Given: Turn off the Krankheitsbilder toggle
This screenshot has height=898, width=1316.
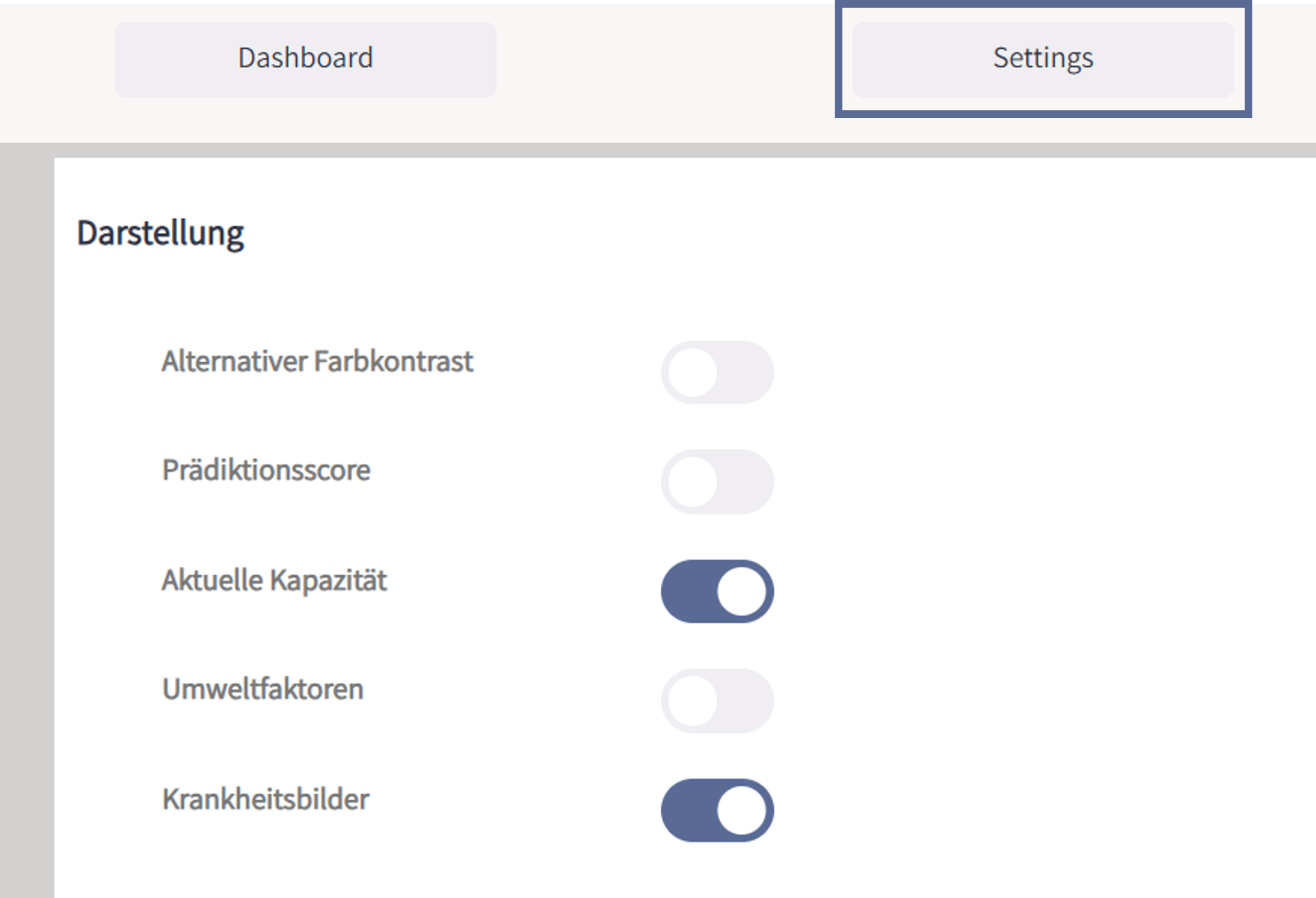Looking at the screenshot, I should (x=718, y=810).
